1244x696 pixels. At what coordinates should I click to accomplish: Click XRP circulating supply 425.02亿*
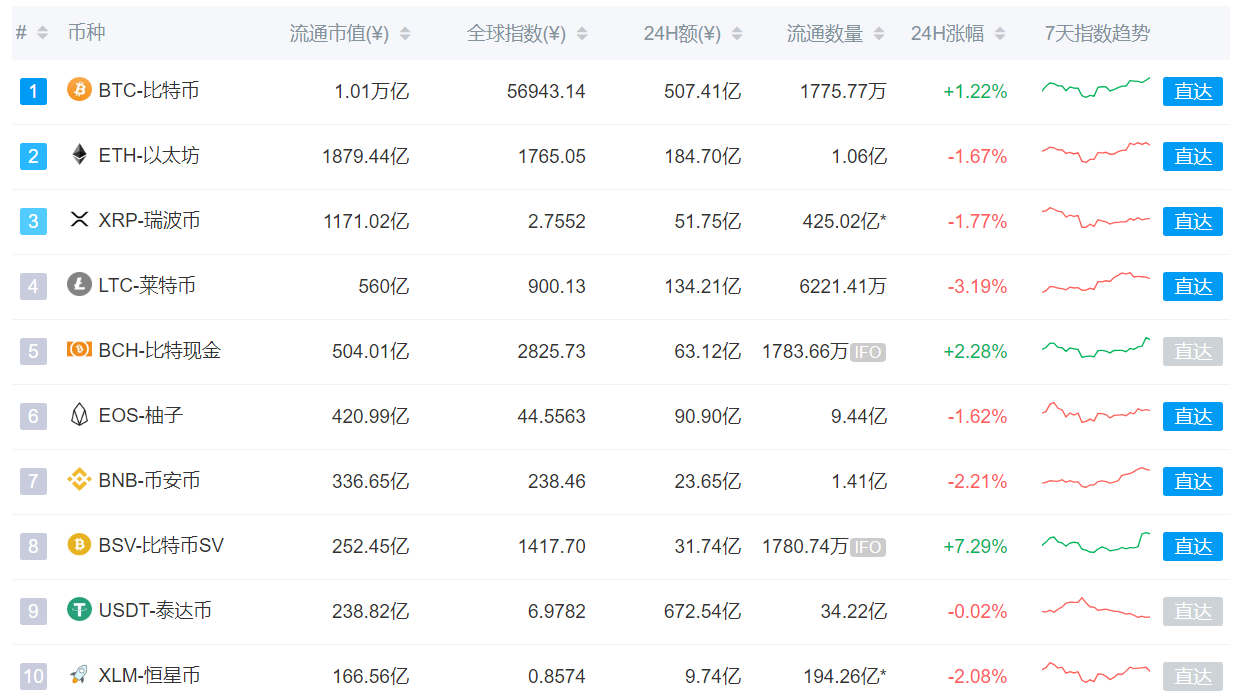click(845, 222)
